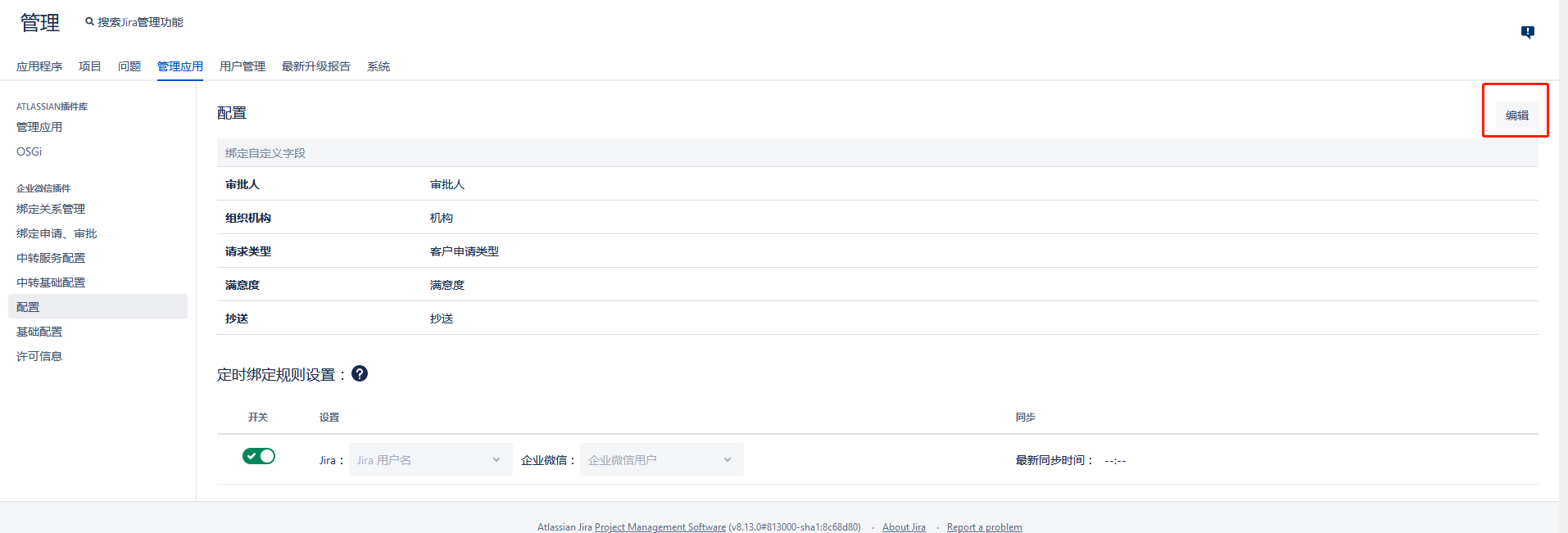This screenshot has width=1568, height=533.
Task: Open the WeCom user dropdown
Action: click(661, 459)
